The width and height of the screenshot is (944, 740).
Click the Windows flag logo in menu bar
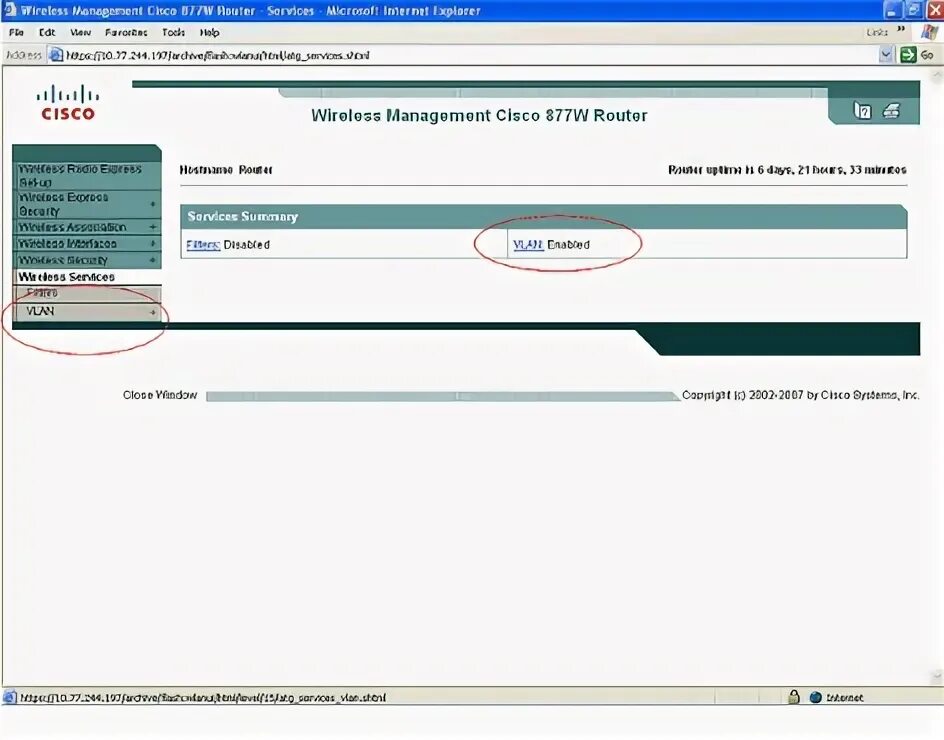[x=929, y=32]
